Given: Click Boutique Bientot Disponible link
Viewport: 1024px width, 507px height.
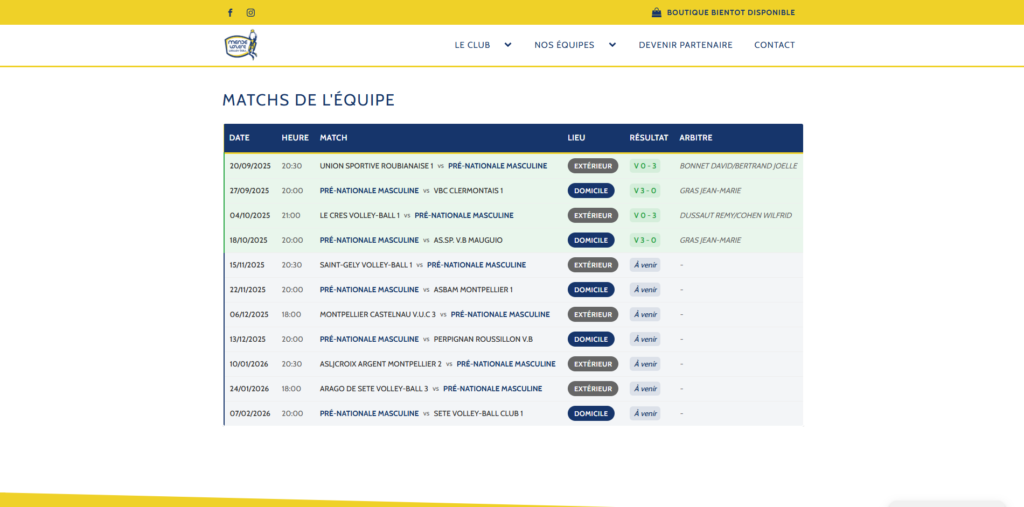Looking at the screenshot, I should 731,12.
